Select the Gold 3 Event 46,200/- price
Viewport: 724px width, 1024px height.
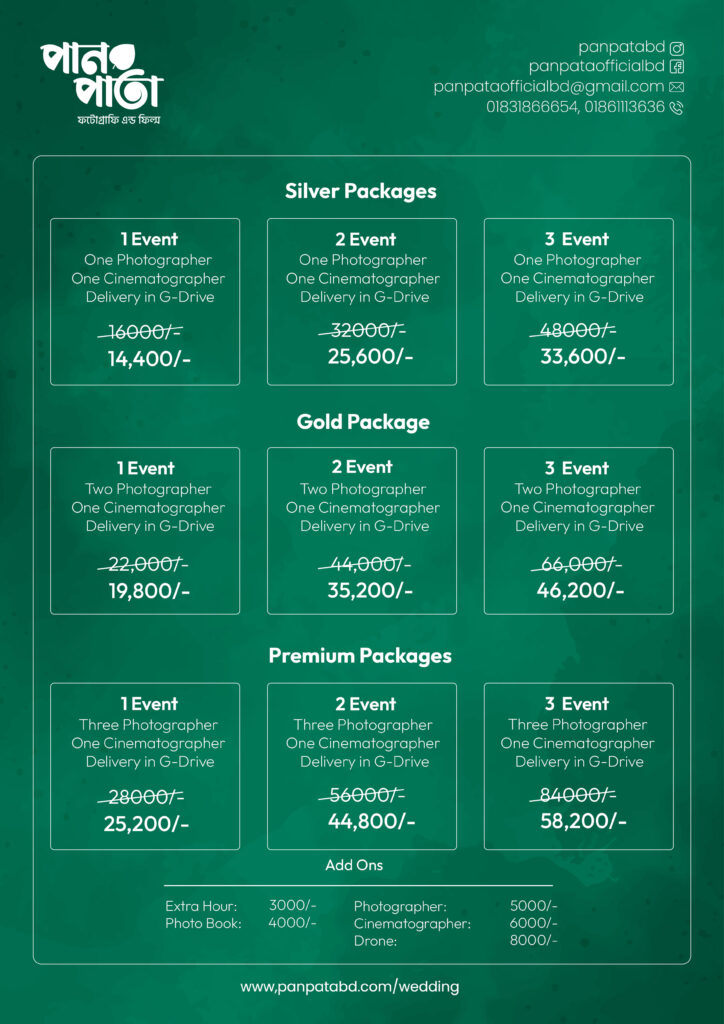(x=581, y=590)
